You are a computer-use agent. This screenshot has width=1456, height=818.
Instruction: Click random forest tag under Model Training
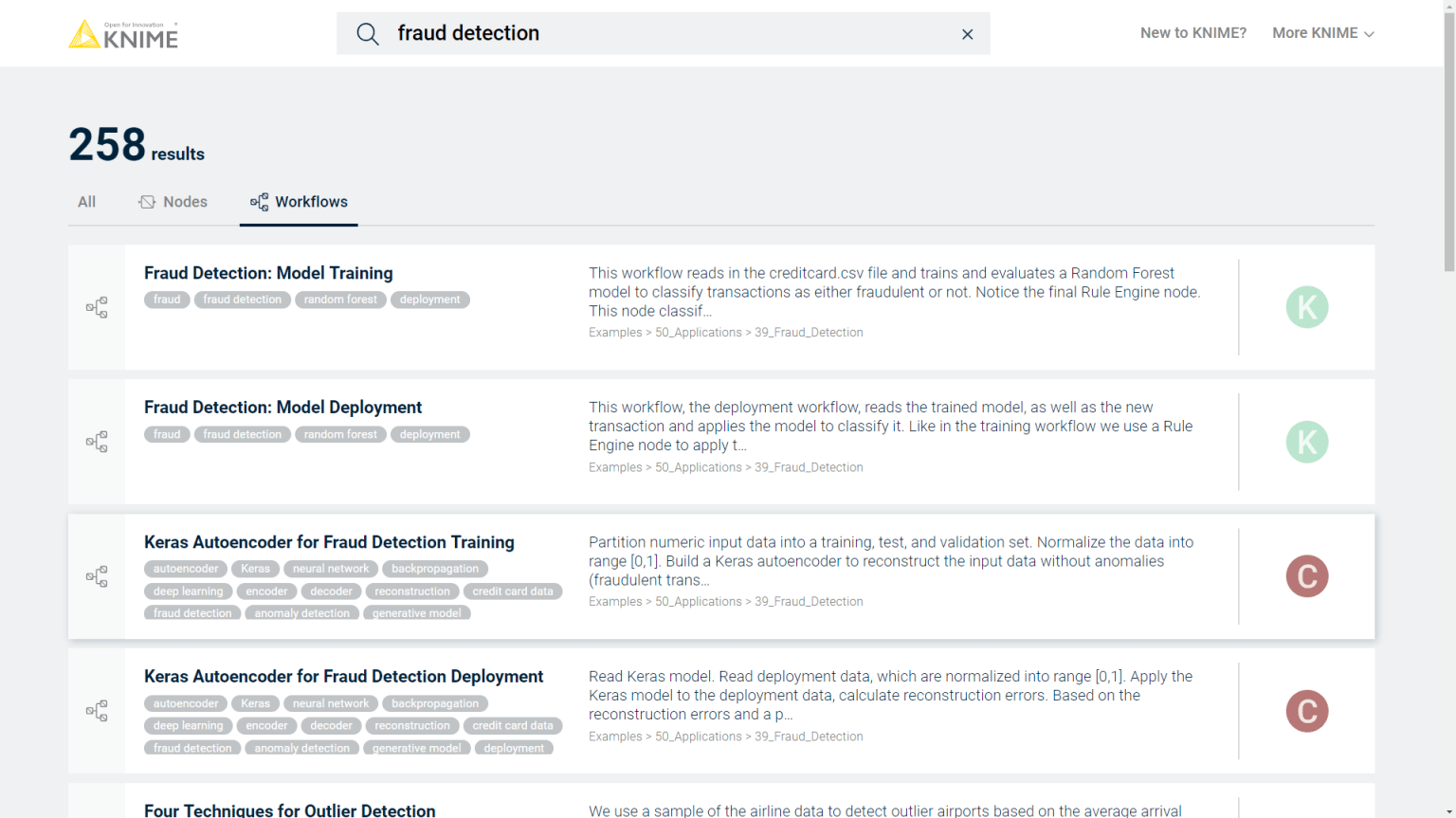click(340, 300)
